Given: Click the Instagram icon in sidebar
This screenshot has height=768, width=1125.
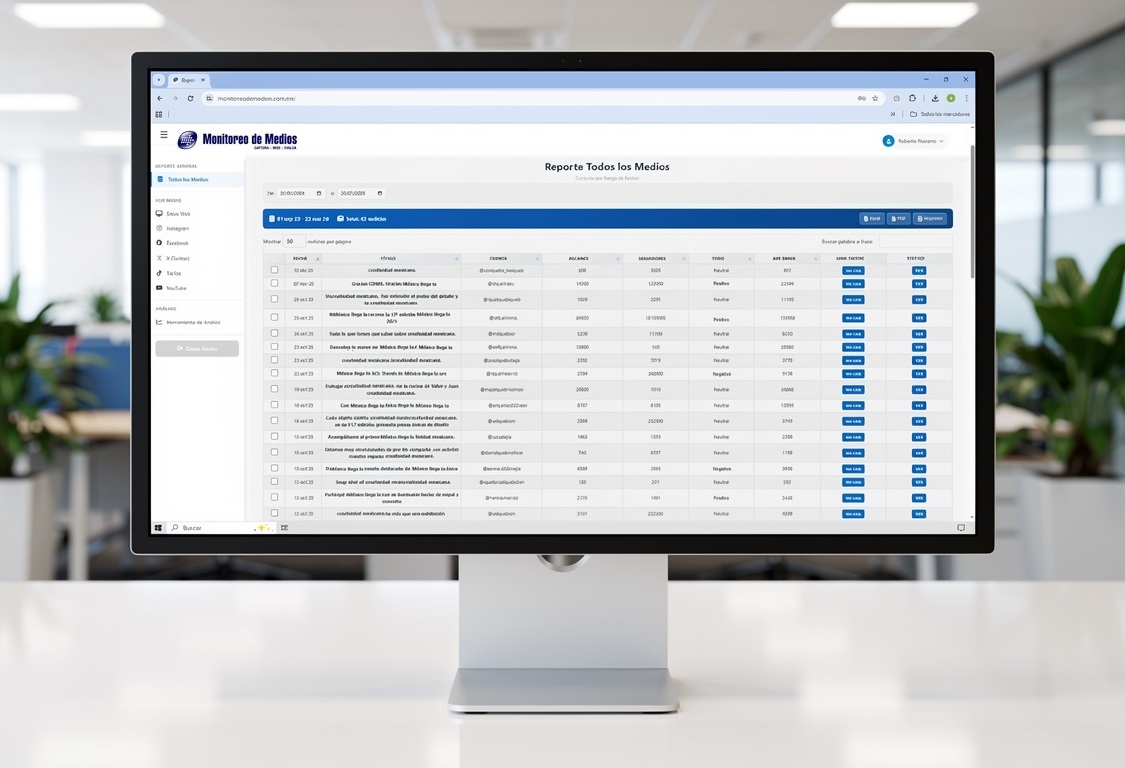Looking at the screenshot, I should tap(159, 228).
